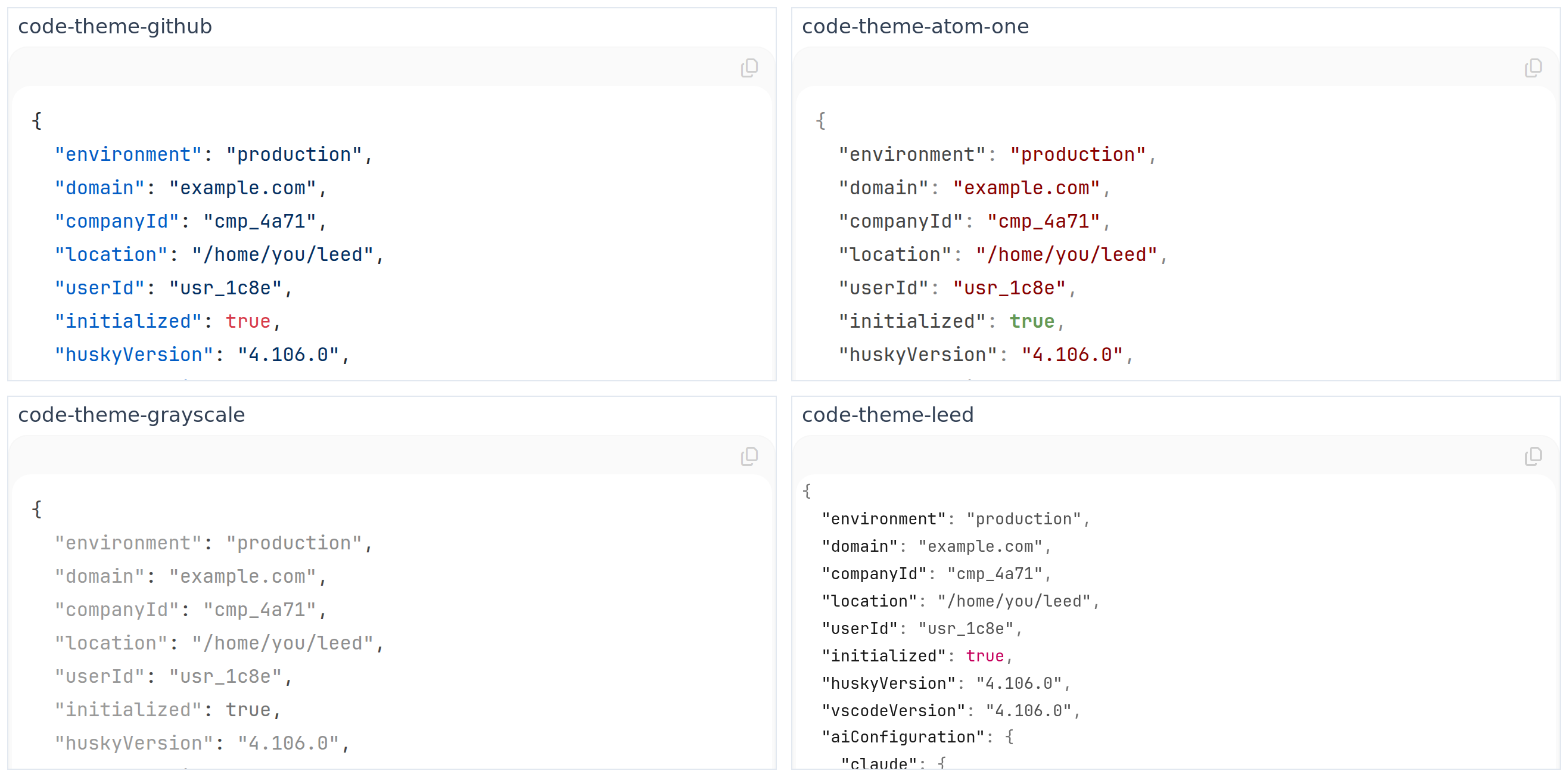Image resolution: width=1568 pixels, height=777 pixels.
Task: Copy code in the code-theme-leed panel
Action: point(1533,456)
